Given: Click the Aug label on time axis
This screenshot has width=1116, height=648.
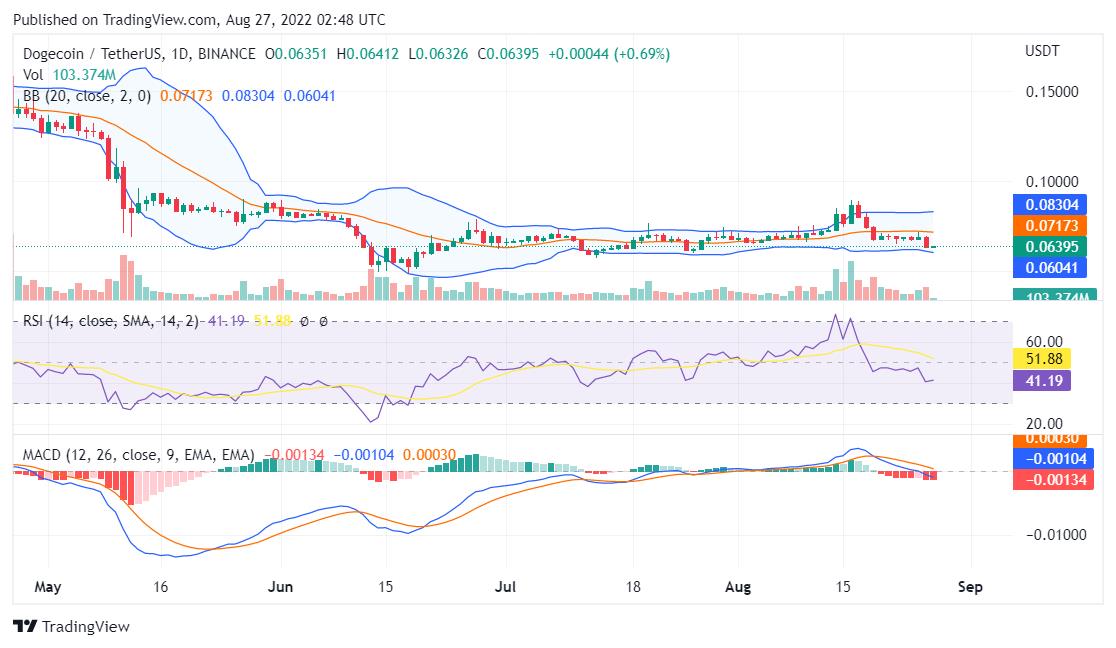Looking at the screenshot, I should click(x=738, y=587).
